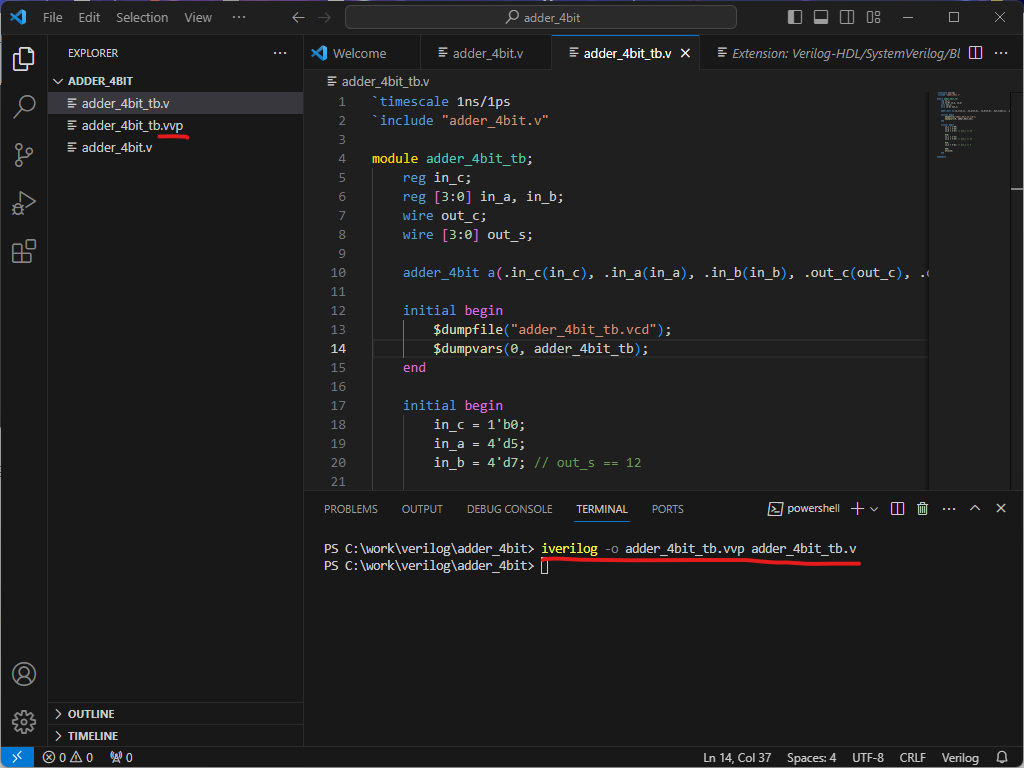Open the Run and Debug view
This screenshot has width=1024, height=768.
pos(24,203)
